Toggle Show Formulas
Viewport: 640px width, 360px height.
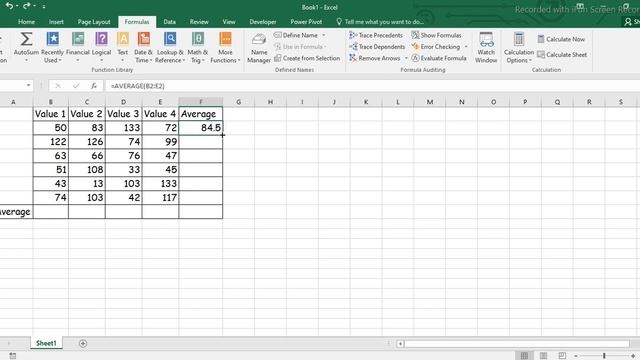436,35
